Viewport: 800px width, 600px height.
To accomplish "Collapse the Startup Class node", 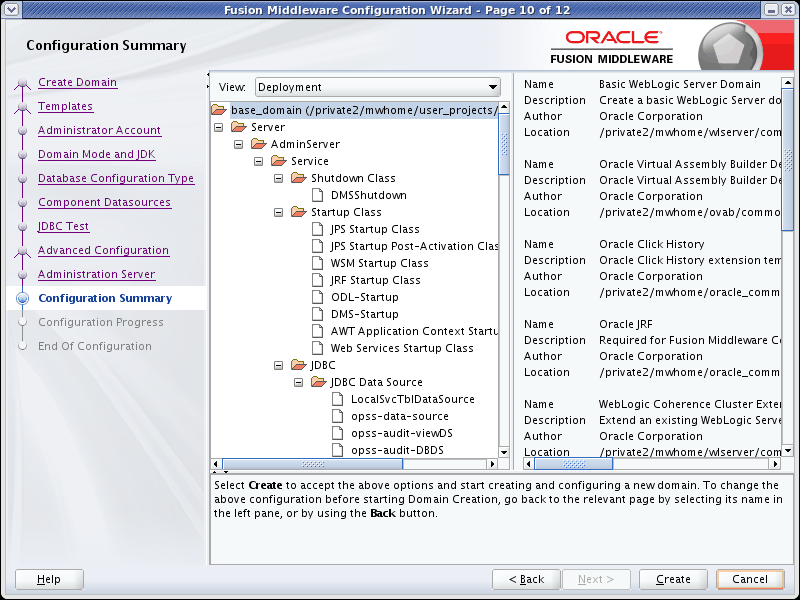I will 279,212.
